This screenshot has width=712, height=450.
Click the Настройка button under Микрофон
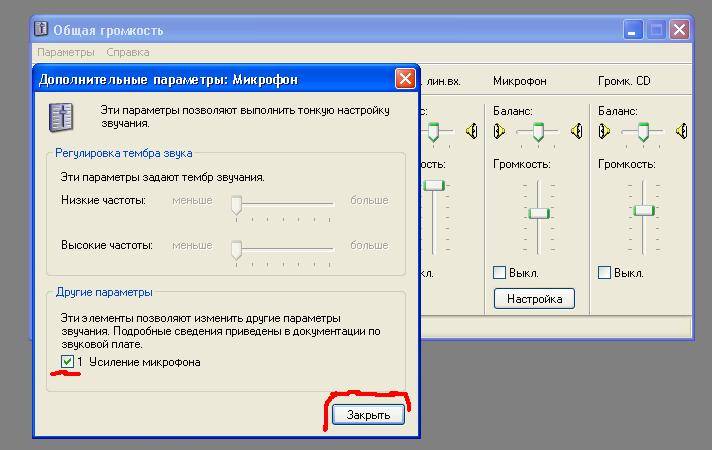[534, 299]
